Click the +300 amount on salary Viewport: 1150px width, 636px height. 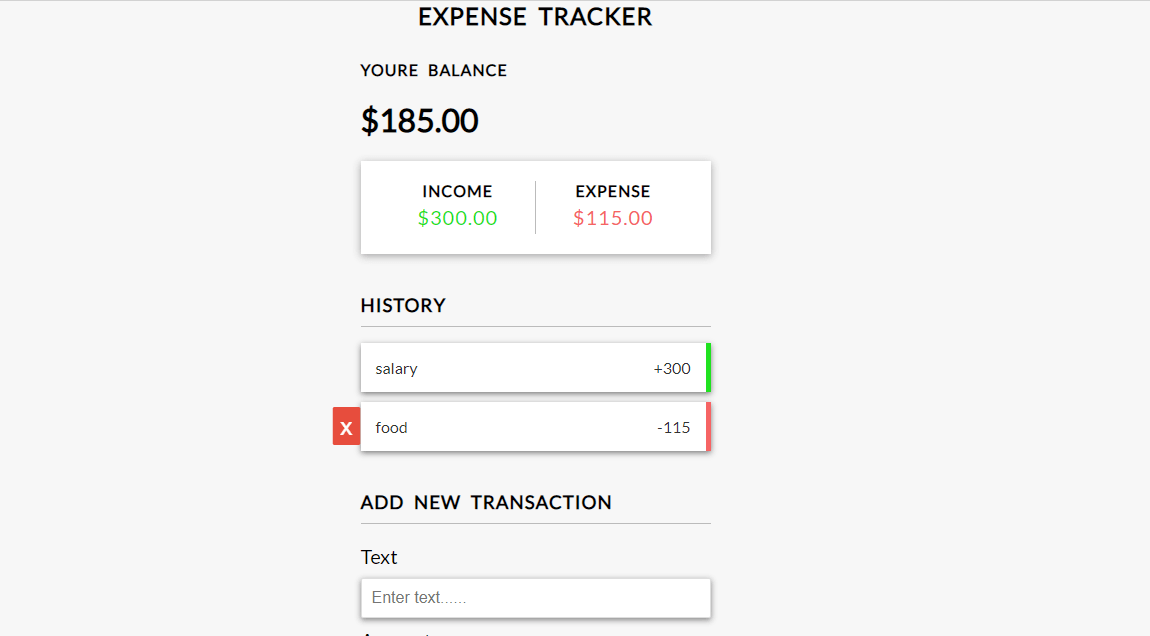(x=672, y=368)
